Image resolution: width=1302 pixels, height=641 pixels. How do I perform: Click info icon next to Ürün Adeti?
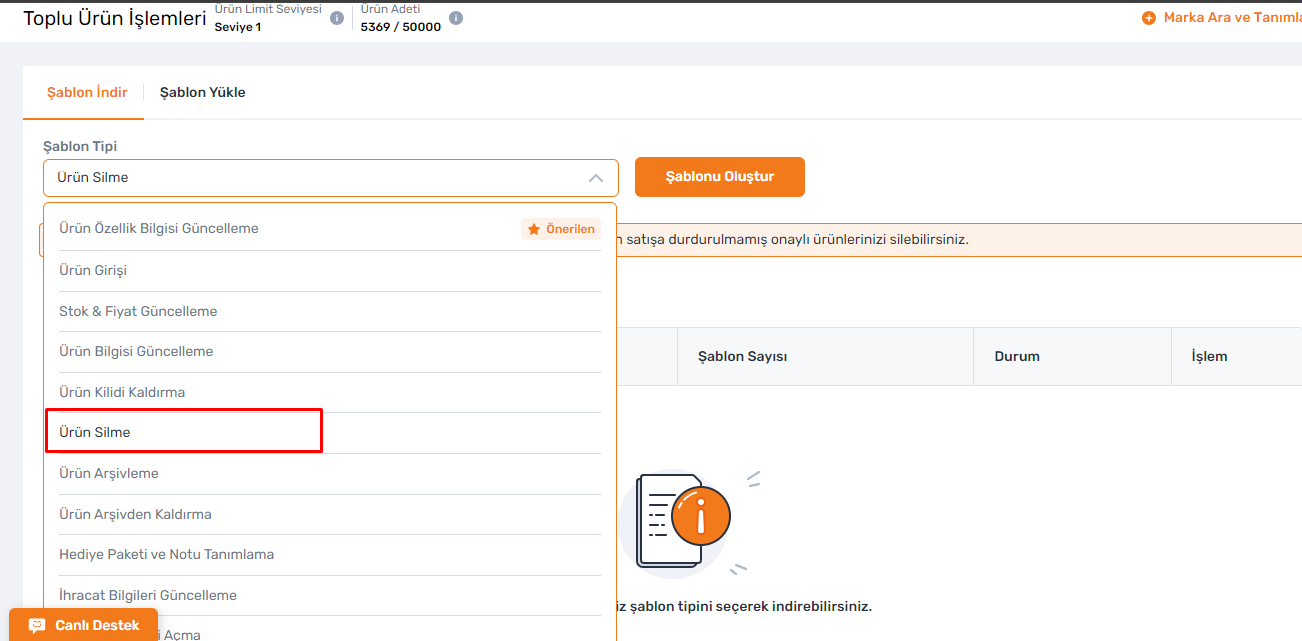pyautogui.click(x=456, y=18)
